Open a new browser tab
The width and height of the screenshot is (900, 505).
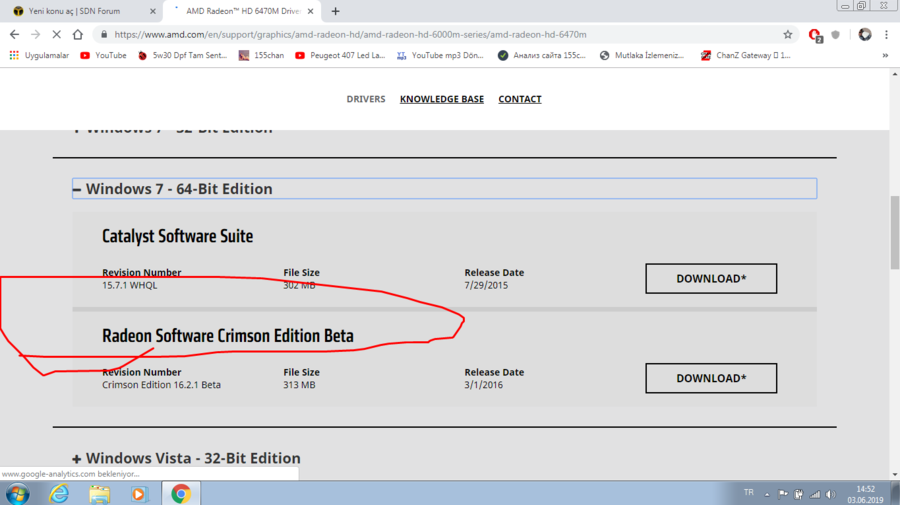(x=335, y=11)
